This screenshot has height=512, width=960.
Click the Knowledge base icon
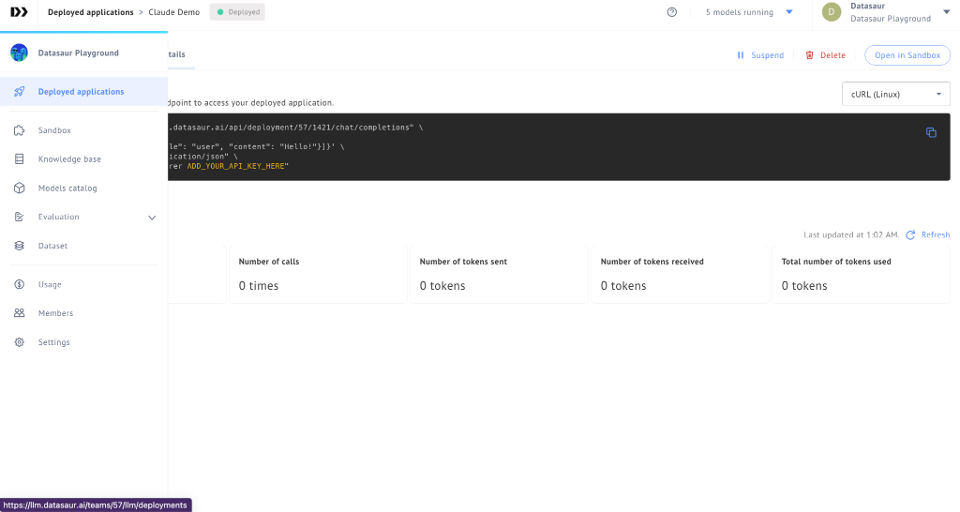20,159
